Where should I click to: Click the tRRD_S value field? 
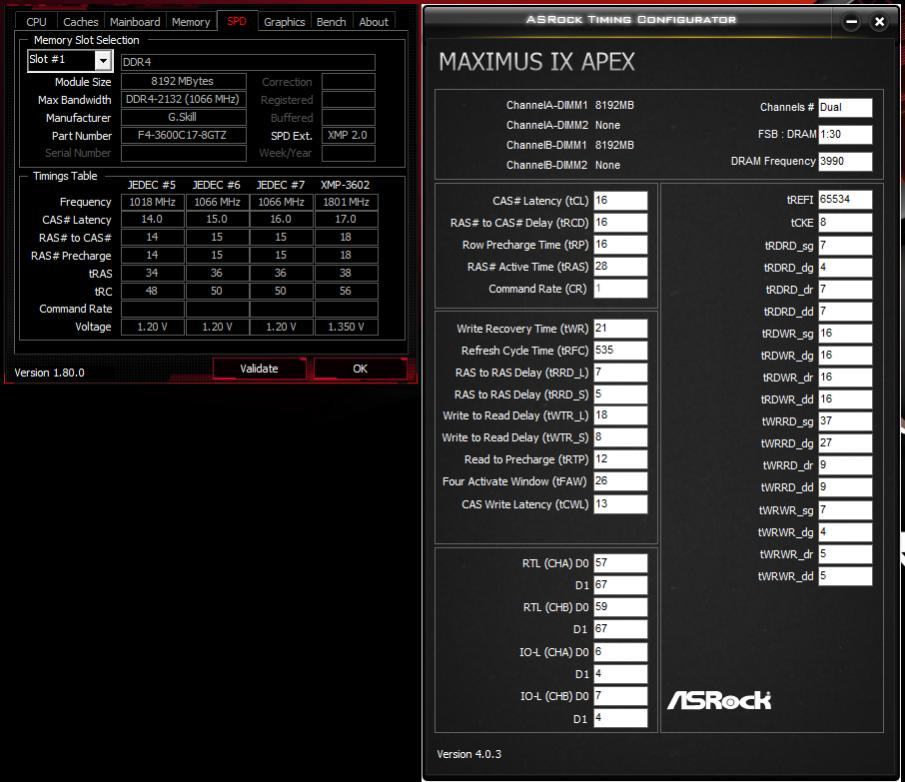[620, 394]
